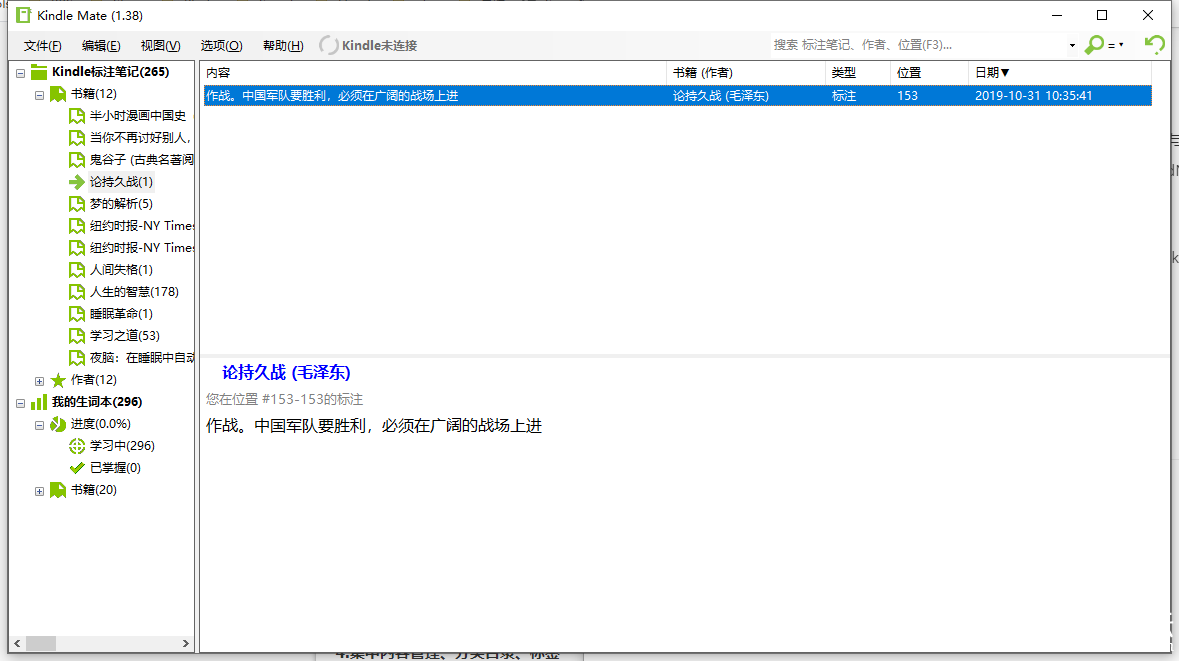Select the 人生的智慧(178) tree label
This screenshot has height=661, width=1179.
click(x=134, y=292)
